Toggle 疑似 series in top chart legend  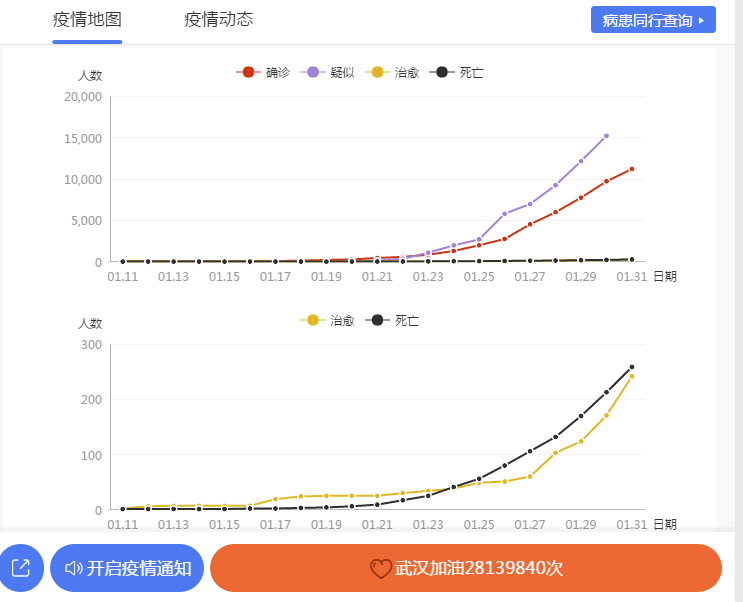(328, 72)
